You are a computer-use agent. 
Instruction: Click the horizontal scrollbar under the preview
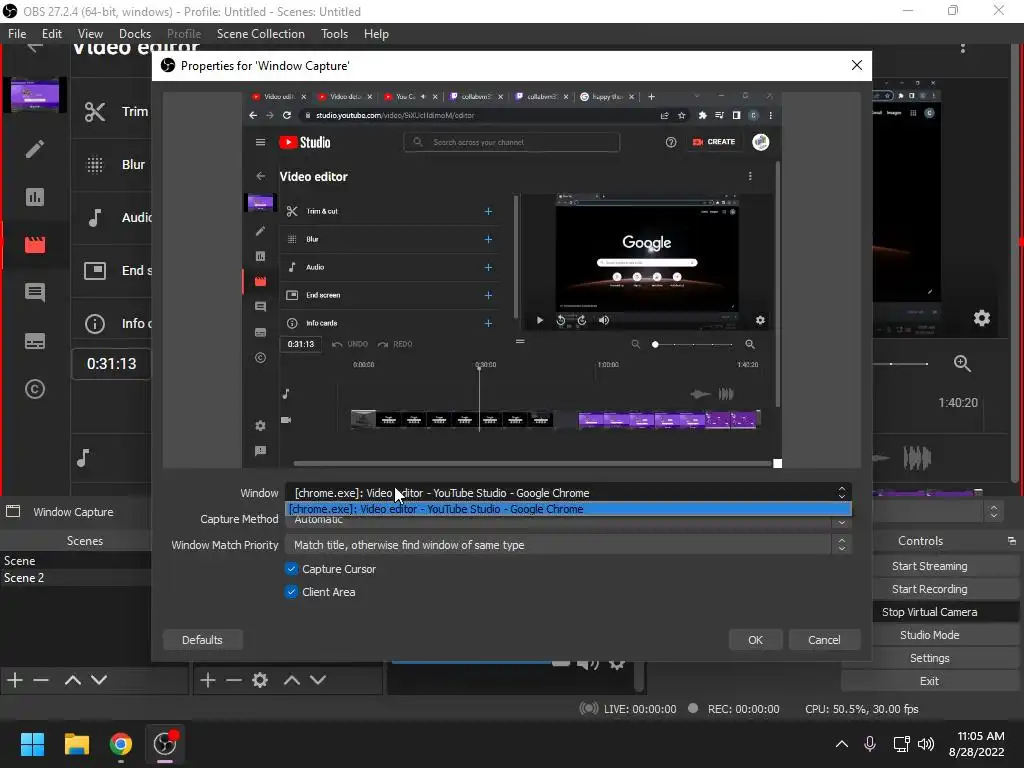532,464
